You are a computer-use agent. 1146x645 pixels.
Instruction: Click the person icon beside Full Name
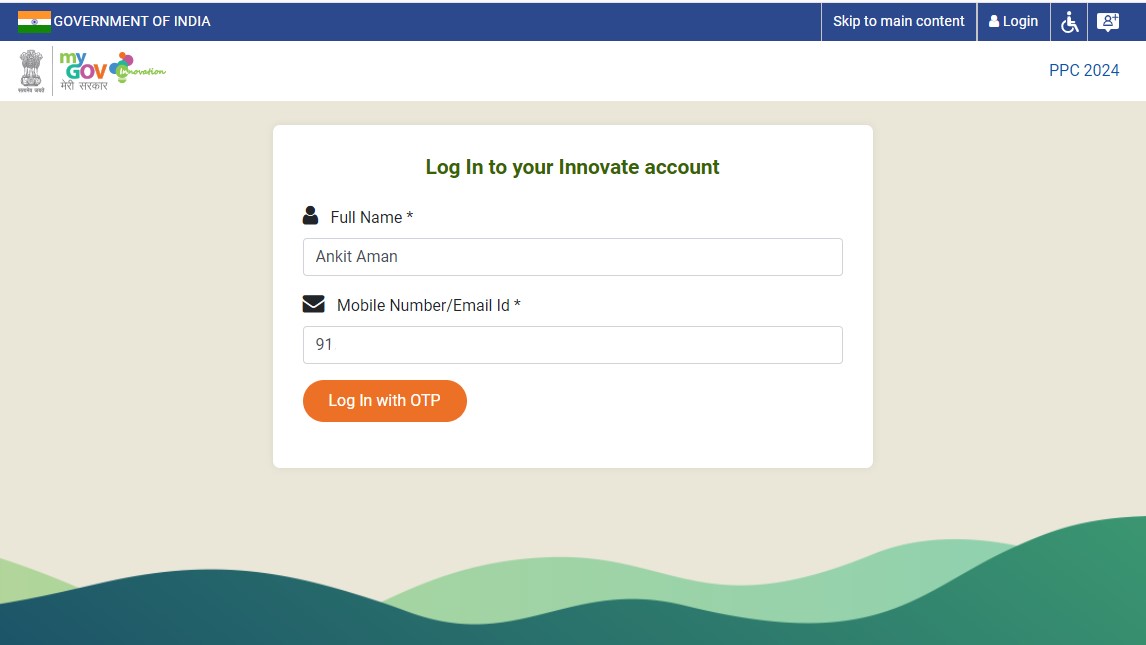point(310,216)
